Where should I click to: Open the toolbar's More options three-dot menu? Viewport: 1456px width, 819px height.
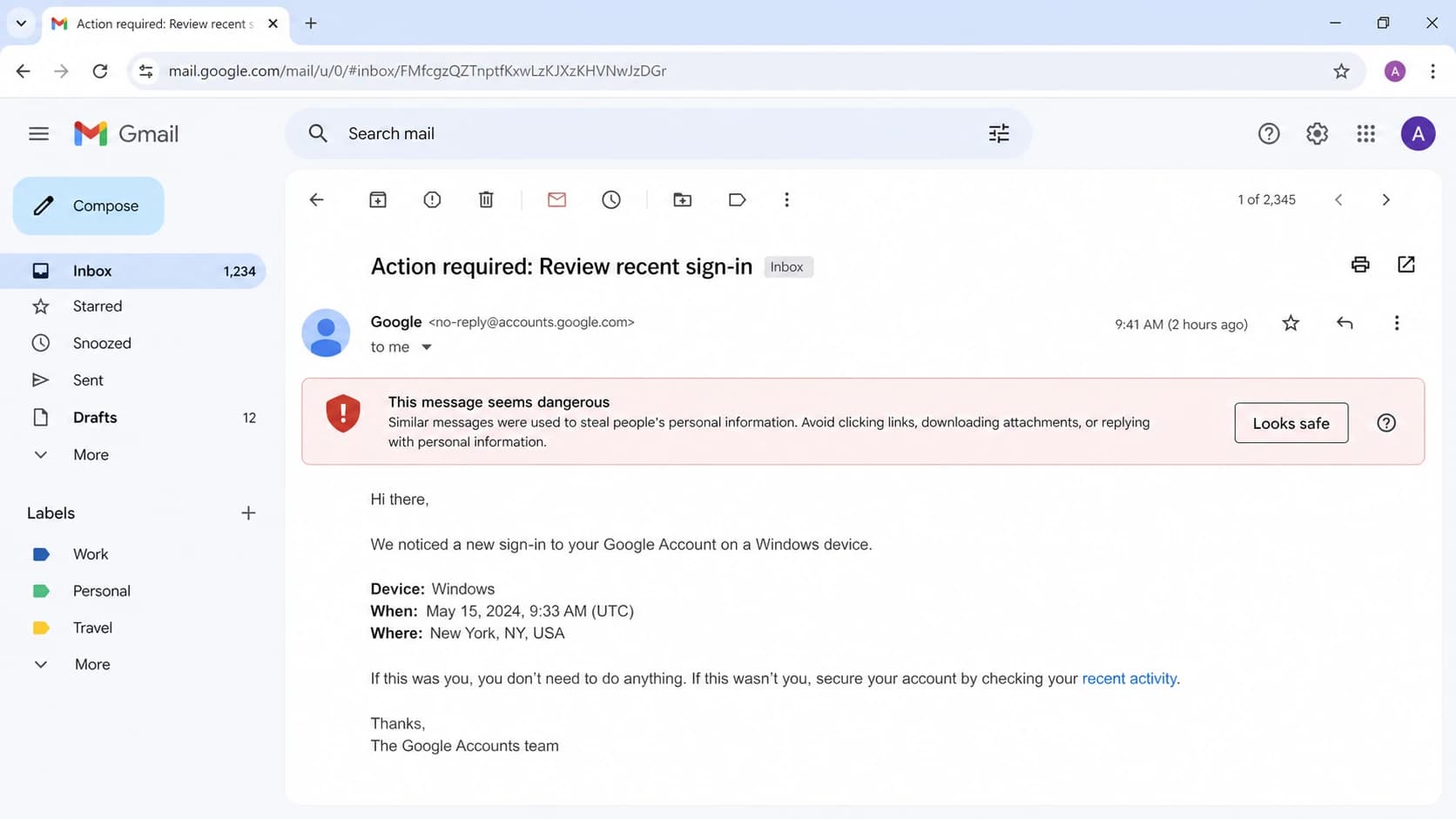pyautogui.click(x=786, y=199)
